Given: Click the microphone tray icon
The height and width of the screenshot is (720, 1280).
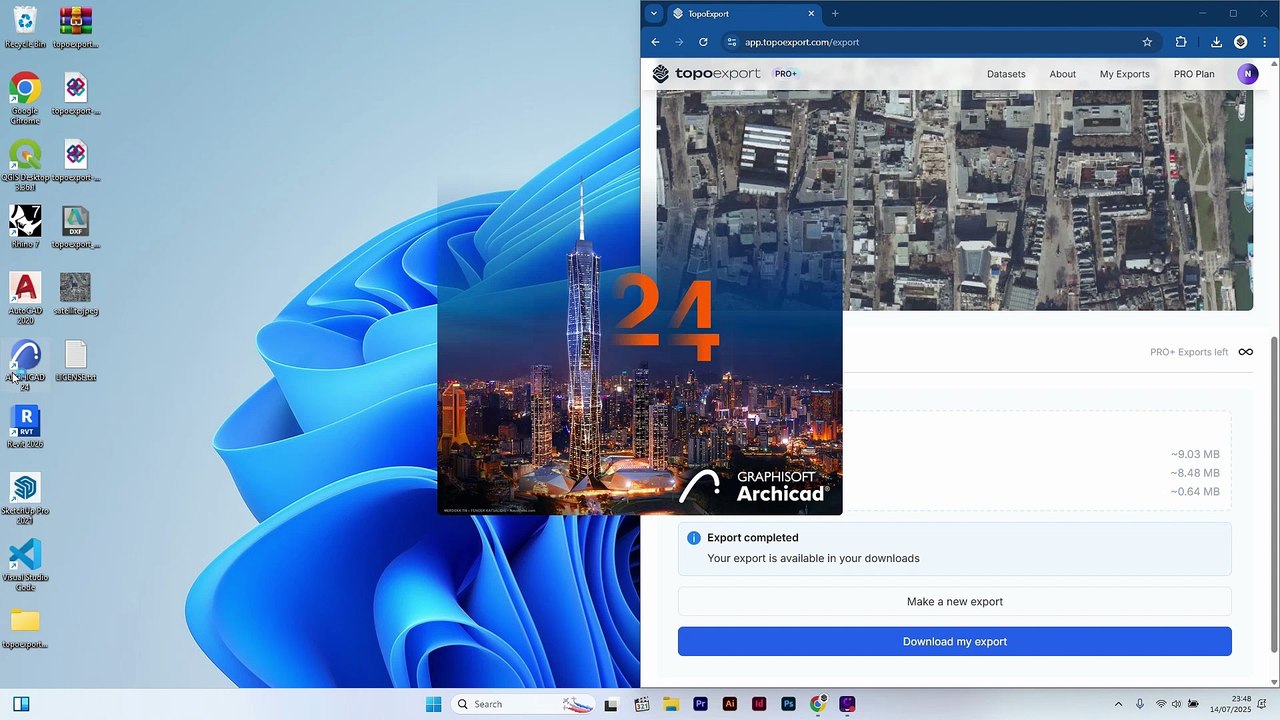Looking at the screenshot, I should click(x=1139, y=704).
